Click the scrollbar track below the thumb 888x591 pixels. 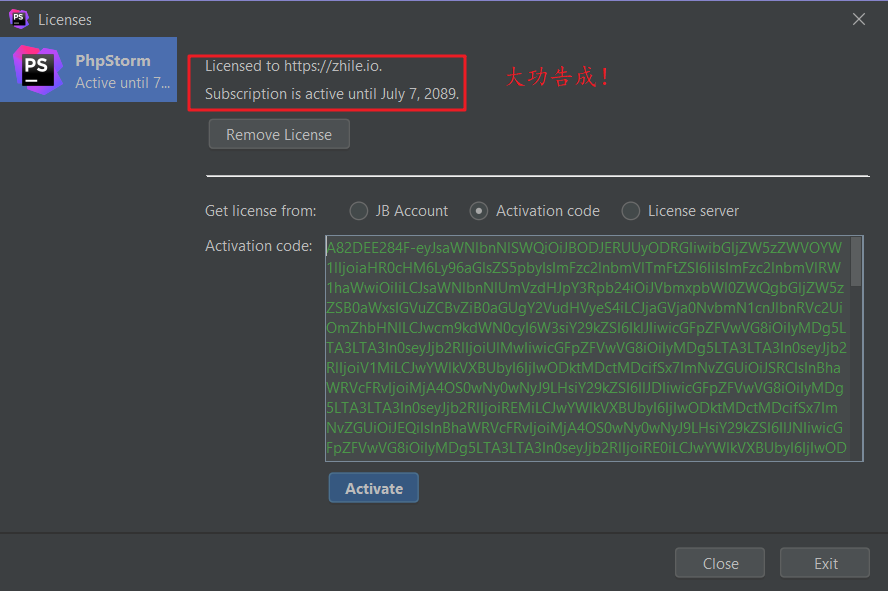(x=856, y=380)
